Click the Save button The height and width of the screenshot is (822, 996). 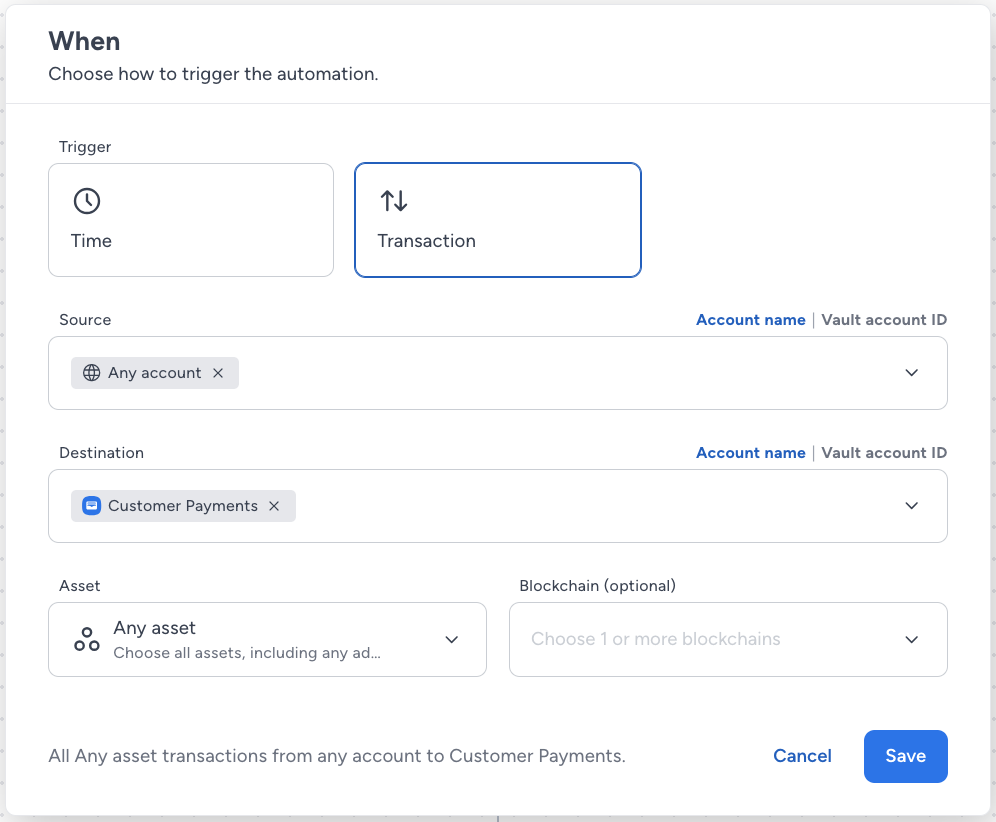(x=906, y=756)
